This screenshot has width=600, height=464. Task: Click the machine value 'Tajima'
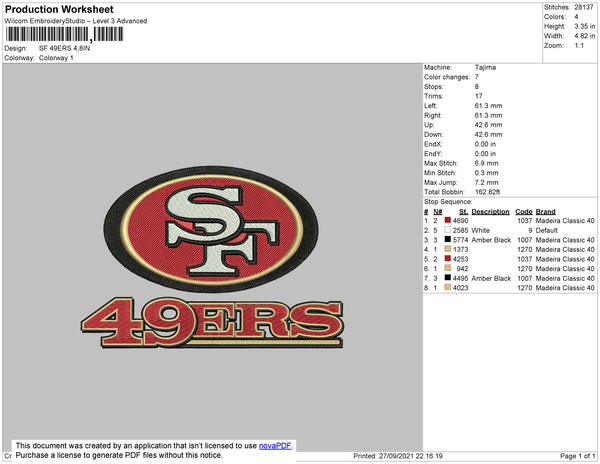point(485,67)
